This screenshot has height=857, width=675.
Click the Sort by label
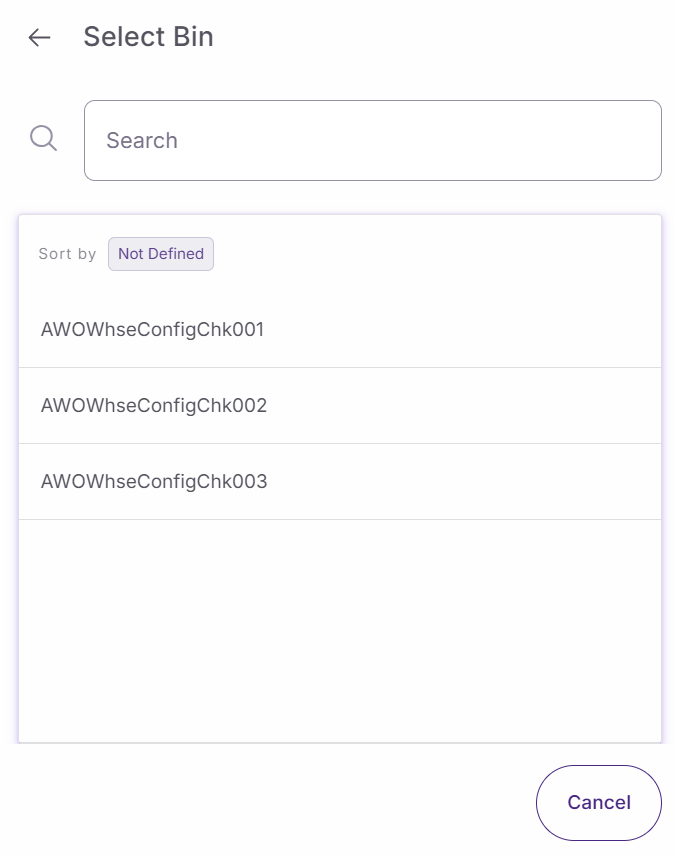click(x=67, y=254)
